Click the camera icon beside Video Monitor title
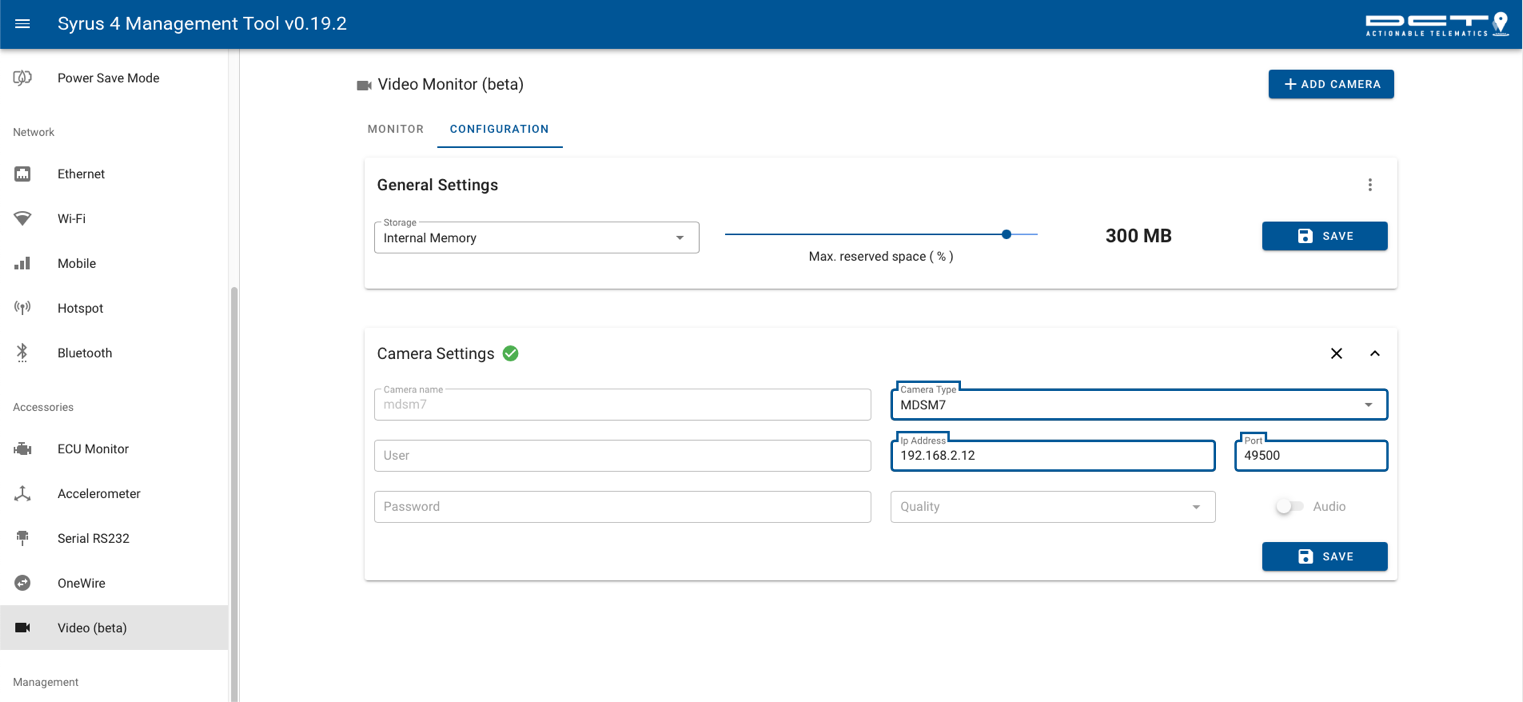This screenshot has height=702, width=1523. click(364, 85)
